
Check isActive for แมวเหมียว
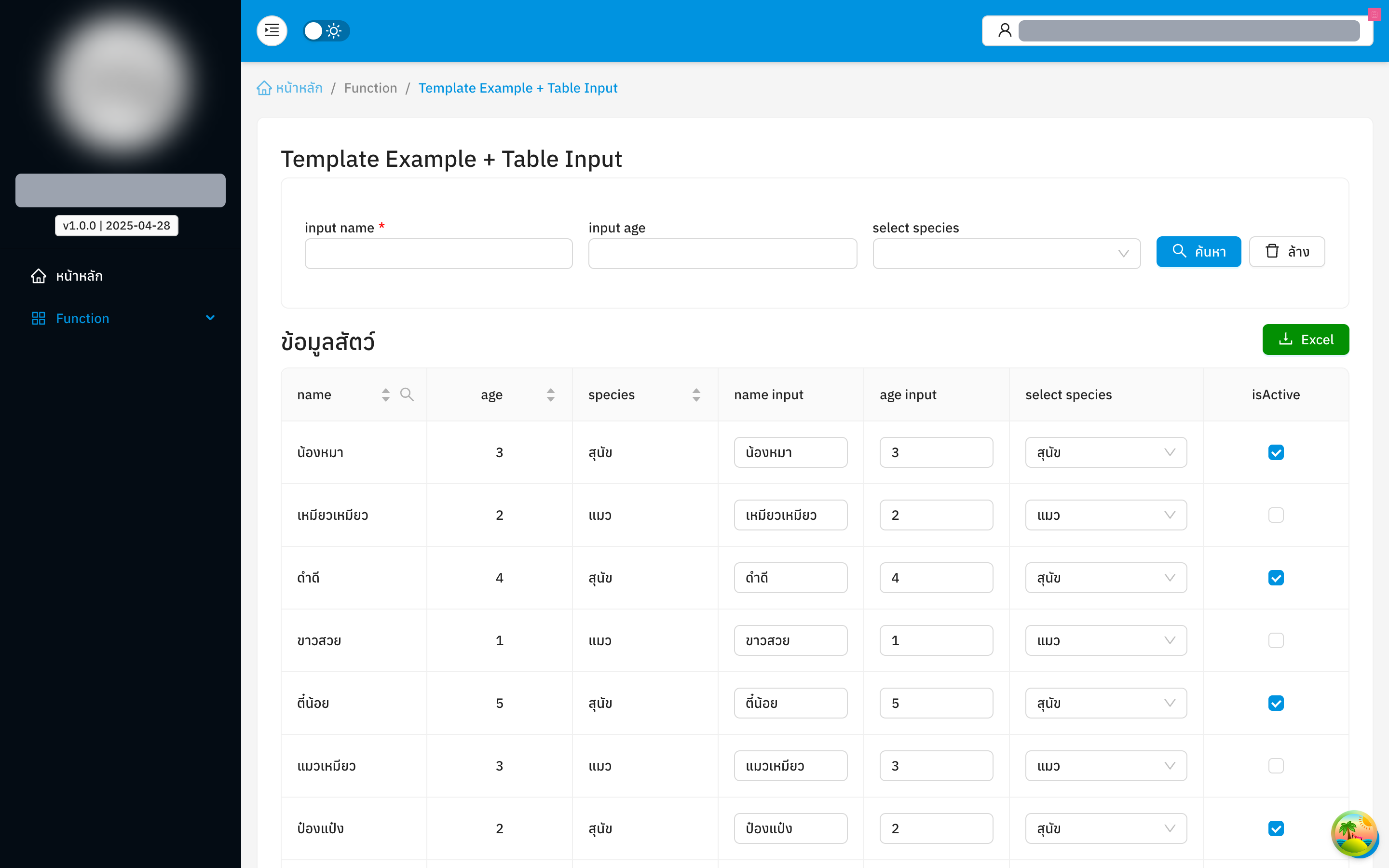click(x=1275, y=766)
